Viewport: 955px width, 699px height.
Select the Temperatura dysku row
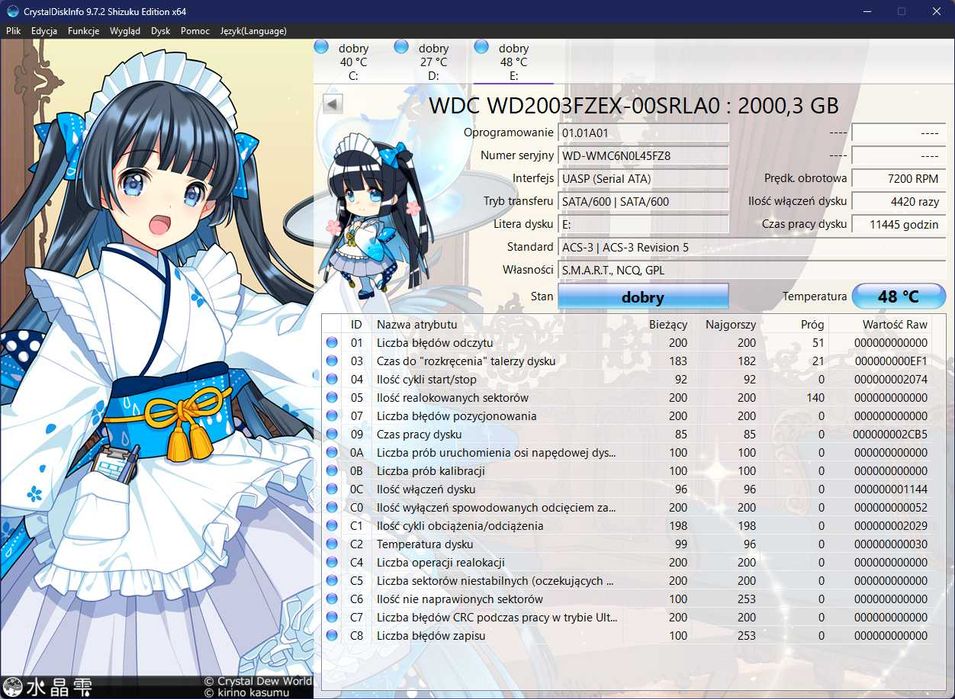(x=627, y=543)
